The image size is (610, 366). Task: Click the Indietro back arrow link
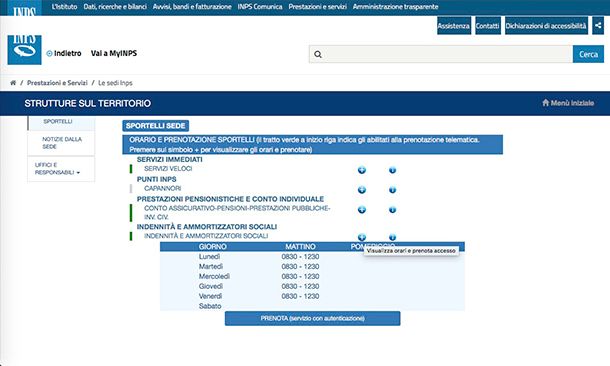(x=64, y=53)
